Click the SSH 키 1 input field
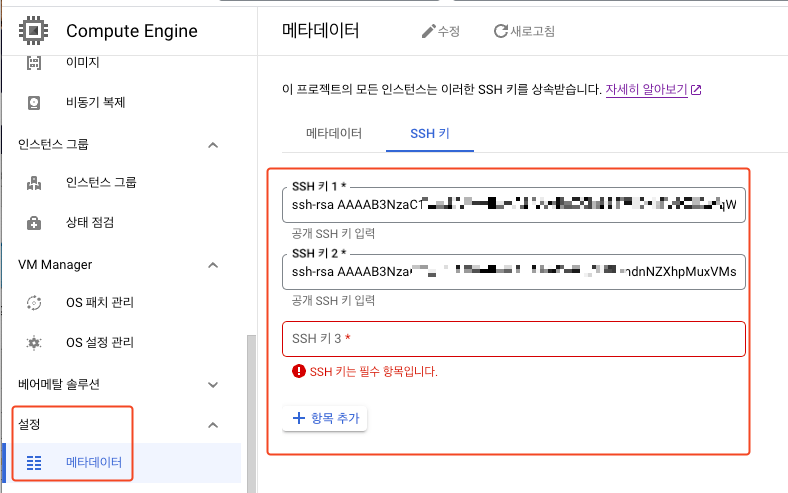Image resolution: width=788 pixels, height=493 pixels. [x=514, y=205]
